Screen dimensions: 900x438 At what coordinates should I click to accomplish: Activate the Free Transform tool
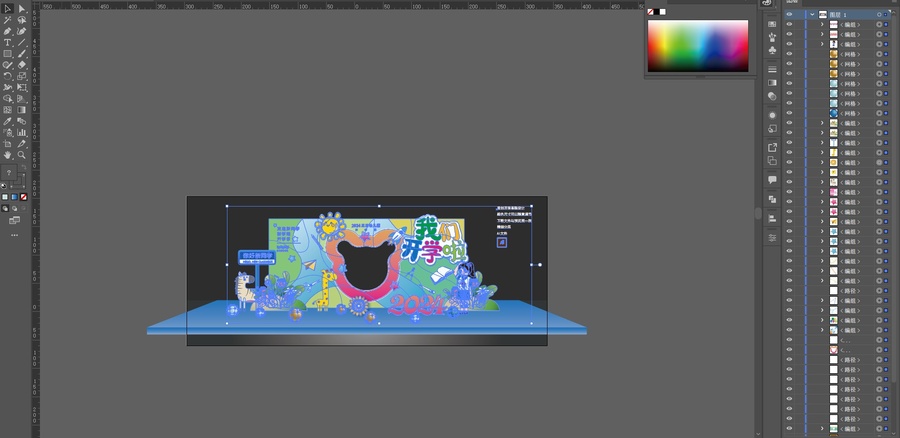tap(22, 87)
